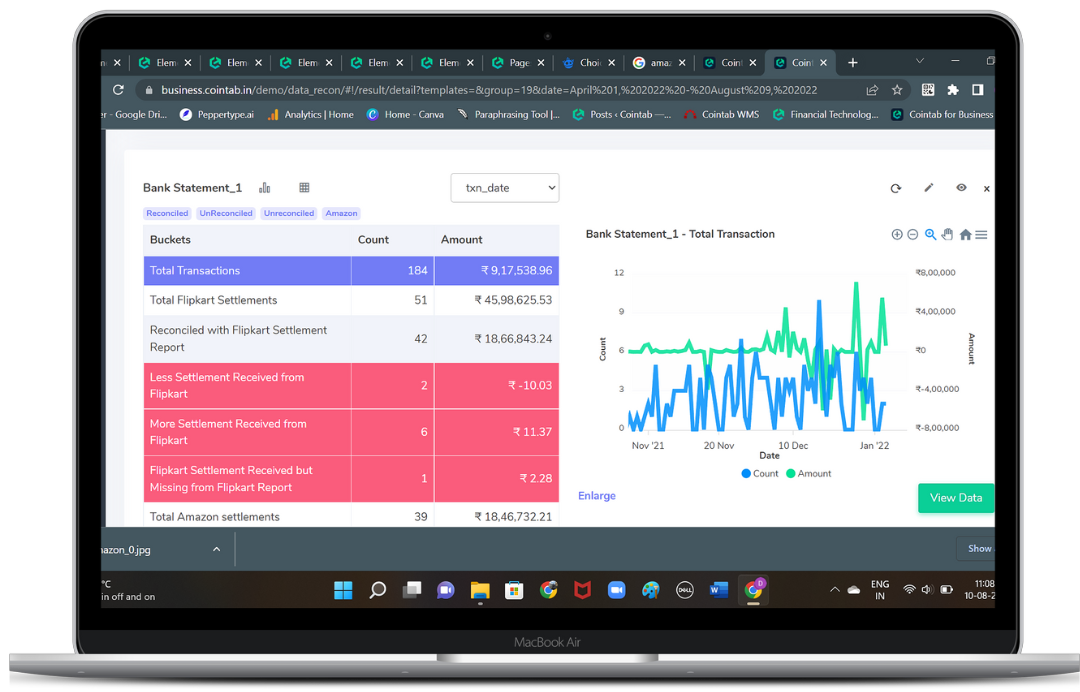Image resolution: width=1080 pixels, height=692 pixels.
Task: Toggle the Amount series in the chart legend
Action: click(808, 473)
